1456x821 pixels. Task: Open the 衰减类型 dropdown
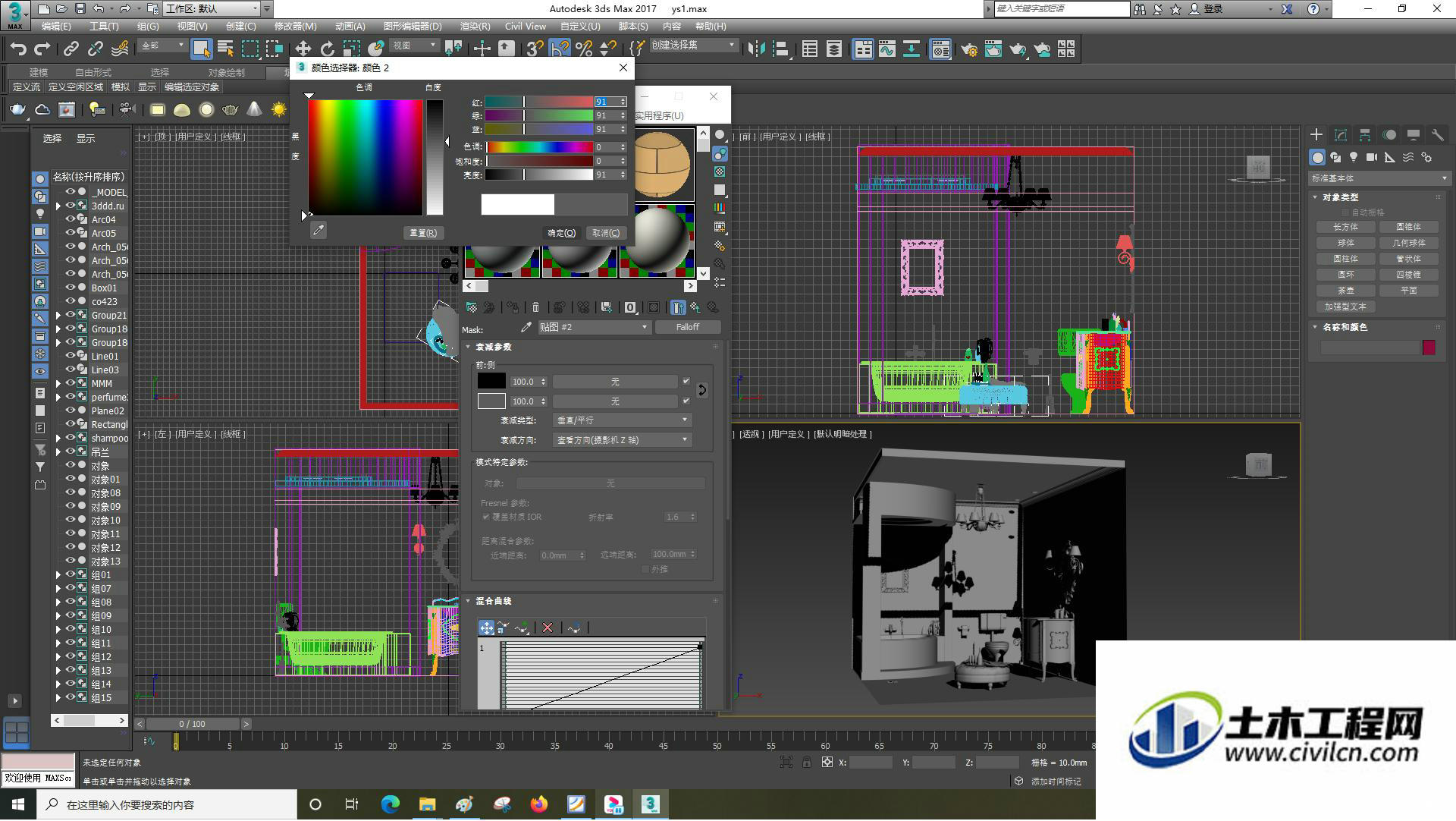(622, 420)
